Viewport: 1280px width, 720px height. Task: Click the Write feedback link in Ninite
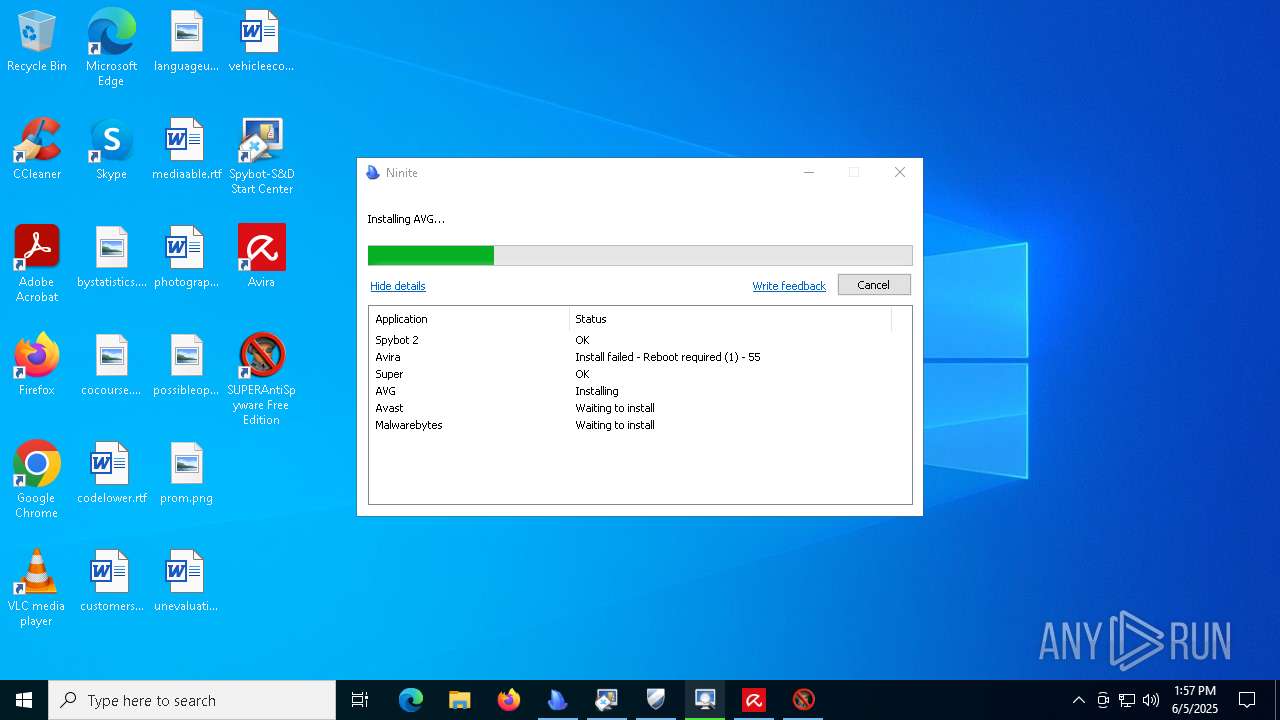pos(789,286)
